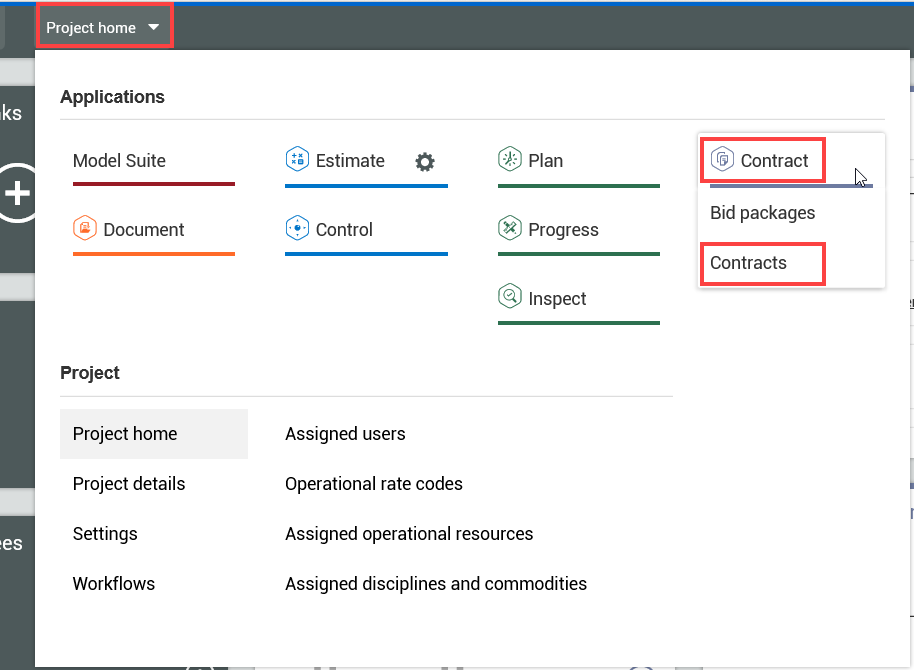Go to Assigned users
914x670 pixels.
click(x=345, y=434)
